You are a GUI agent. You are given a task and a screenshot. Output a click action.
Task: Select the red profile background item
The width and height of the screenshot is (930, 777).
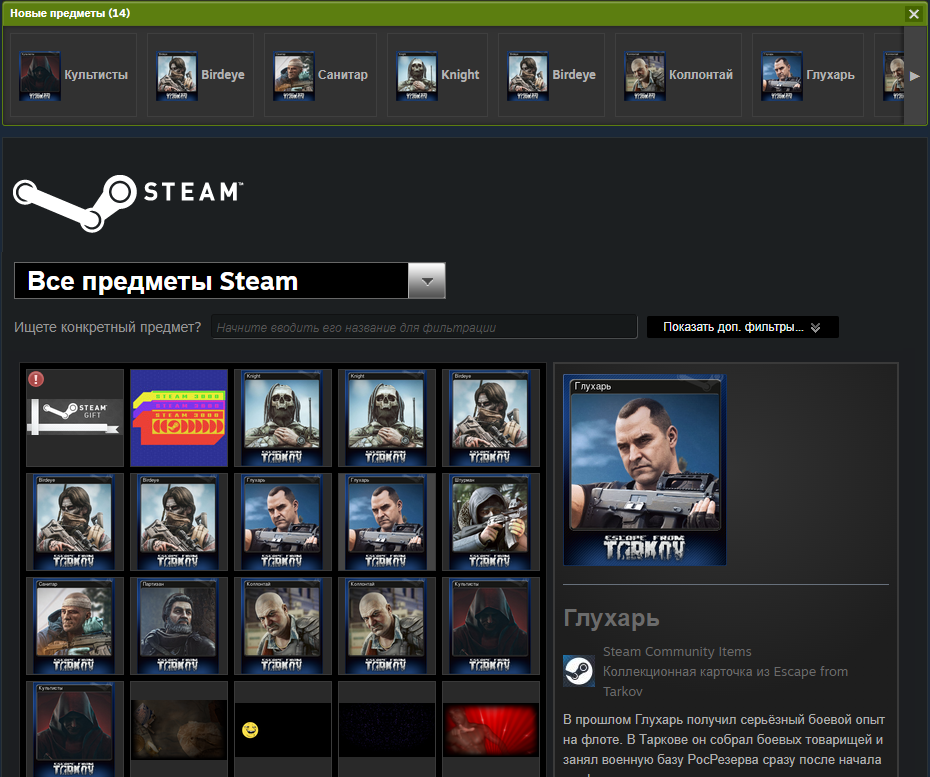pos(491,730)
